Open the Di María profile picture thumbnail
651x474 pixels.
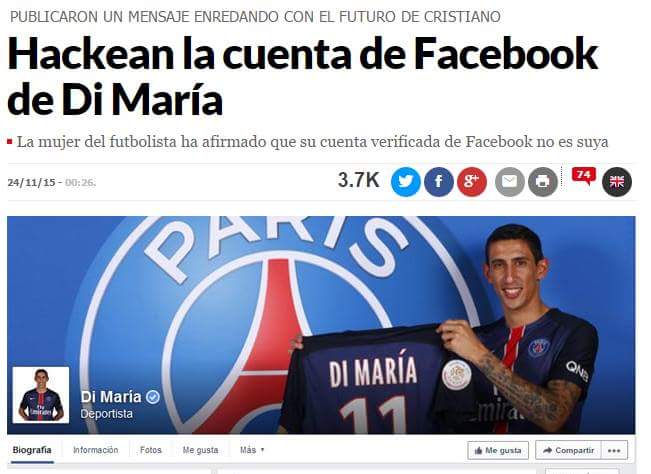pos(41,395)
